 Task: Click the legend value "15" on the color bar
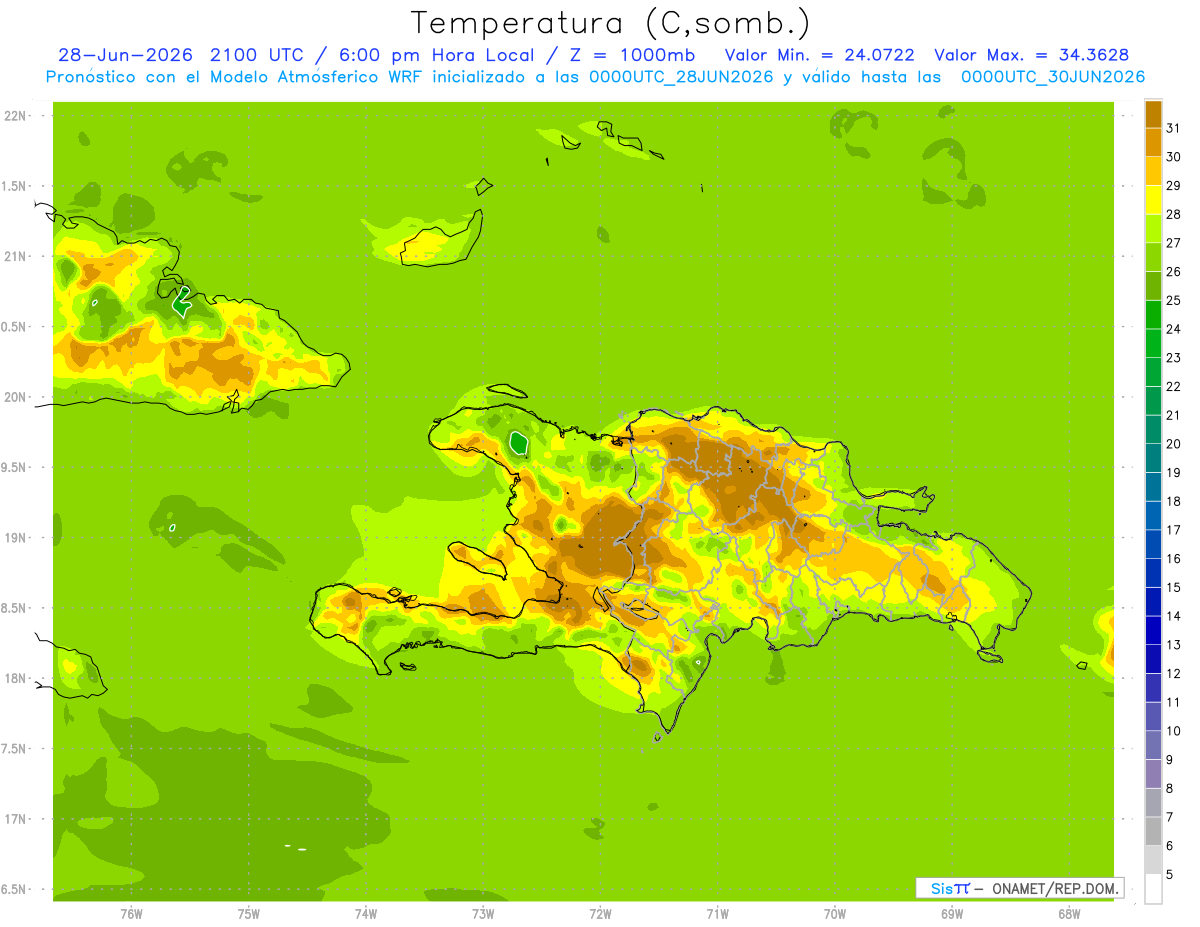coord(1173,587)
